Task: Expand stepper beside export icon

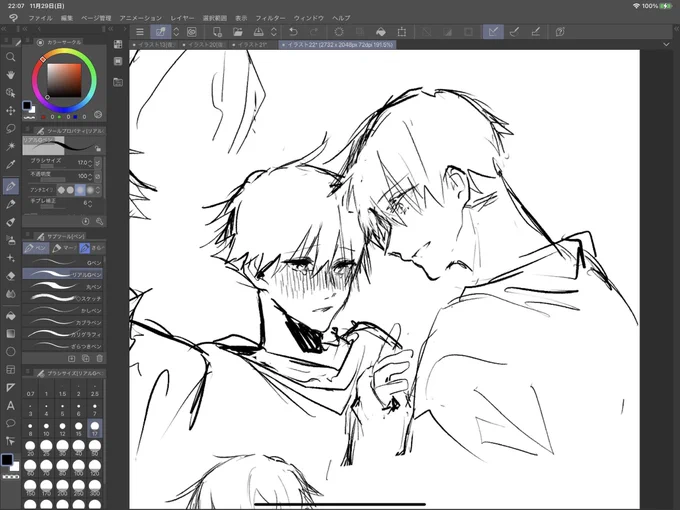Action: click(274, 32)
